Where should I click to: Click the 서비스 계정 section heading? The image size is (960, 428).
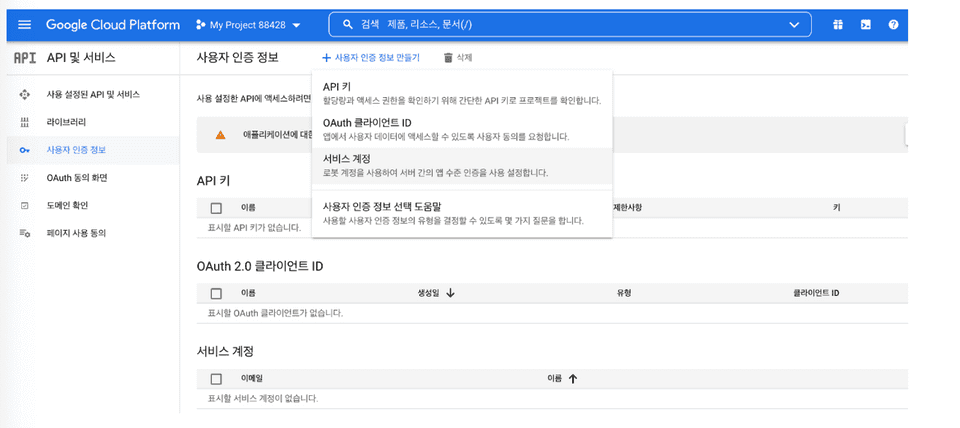point(225,351)
